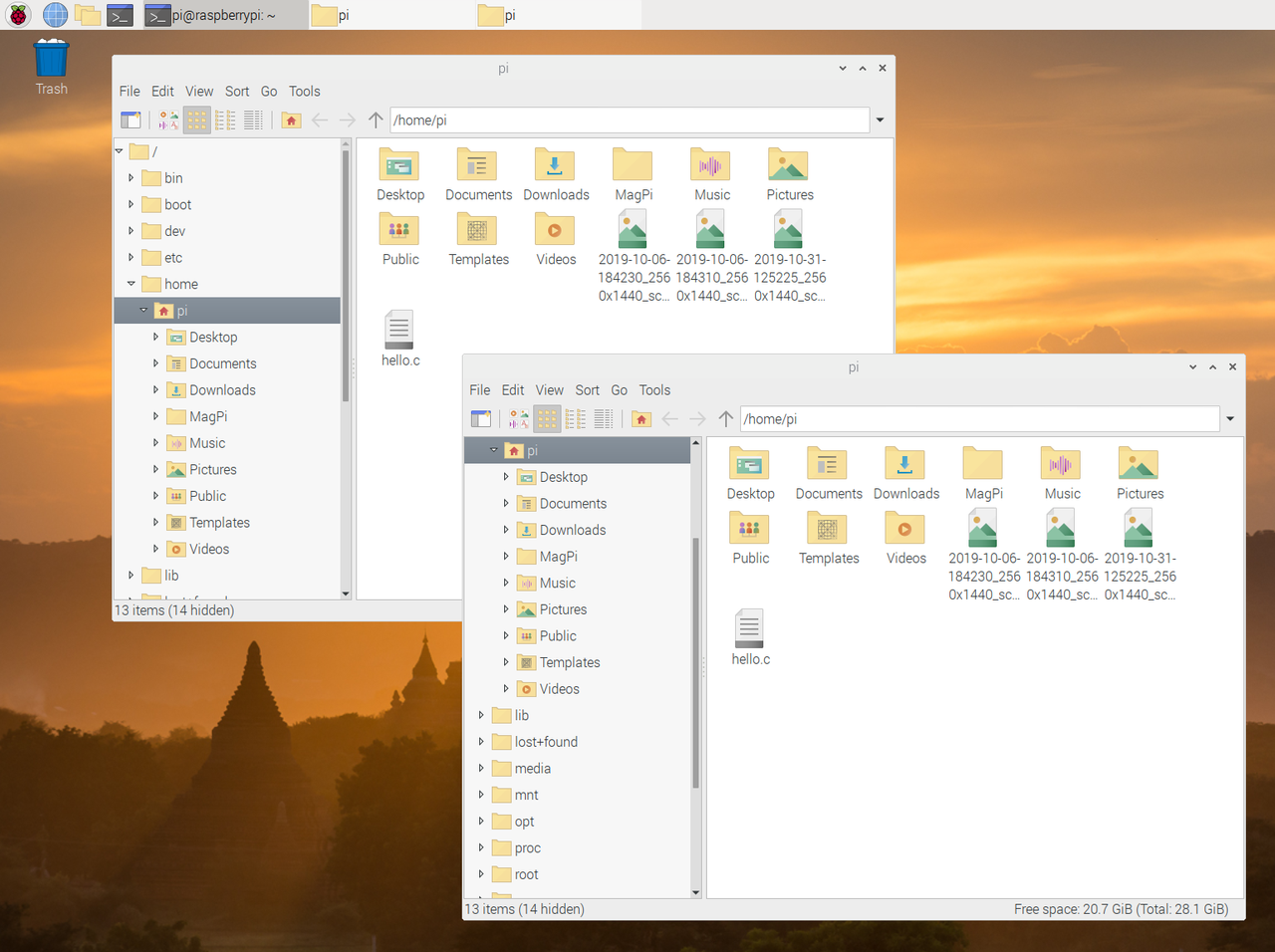This screenshot has height=952, width=1275.
Task: Open the Trash icon on the desktop
Action: point(51,60)
